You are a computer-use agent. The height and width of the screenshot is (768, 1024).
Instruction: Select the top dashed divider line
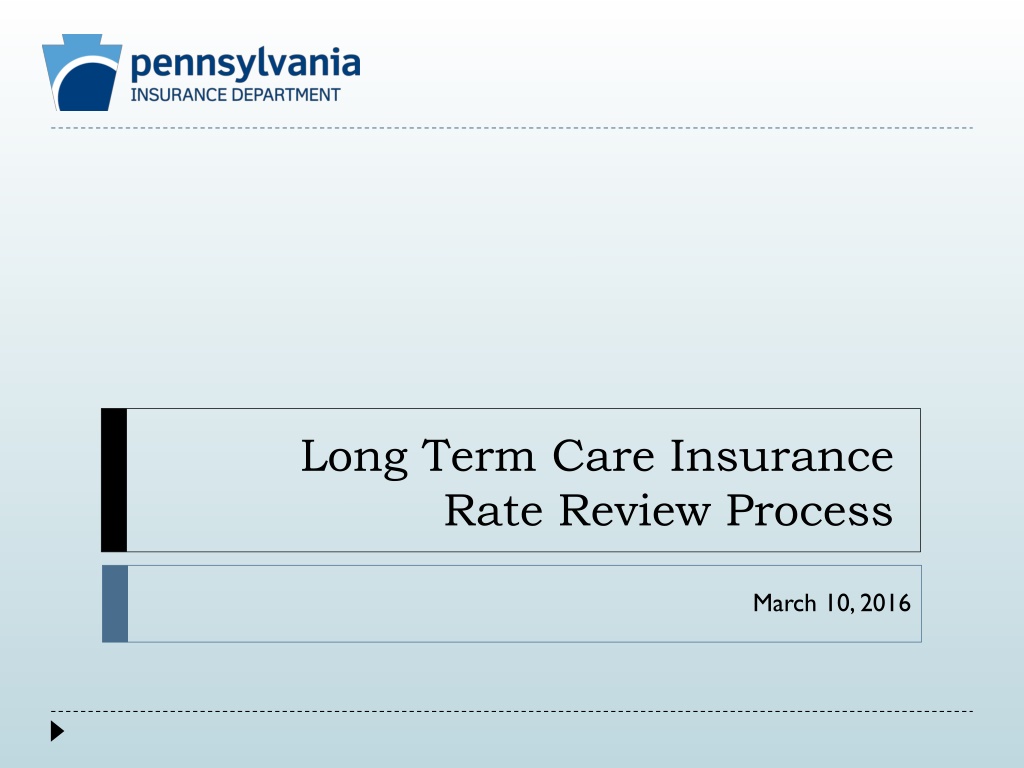point(512,128)
